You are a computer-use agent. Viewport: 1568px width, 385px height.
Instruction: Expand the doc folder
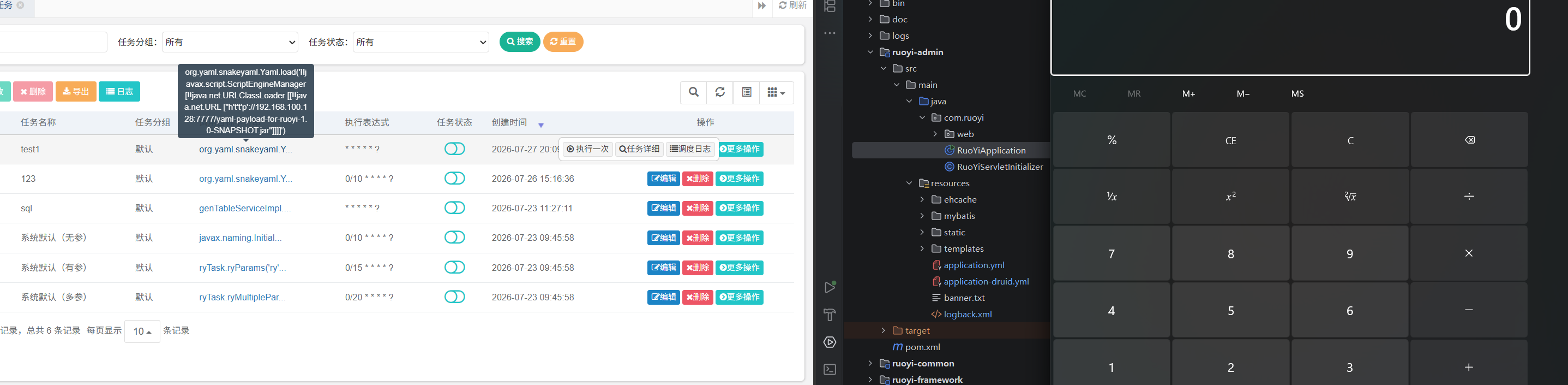pyautogui.click(x=870, y=20)
